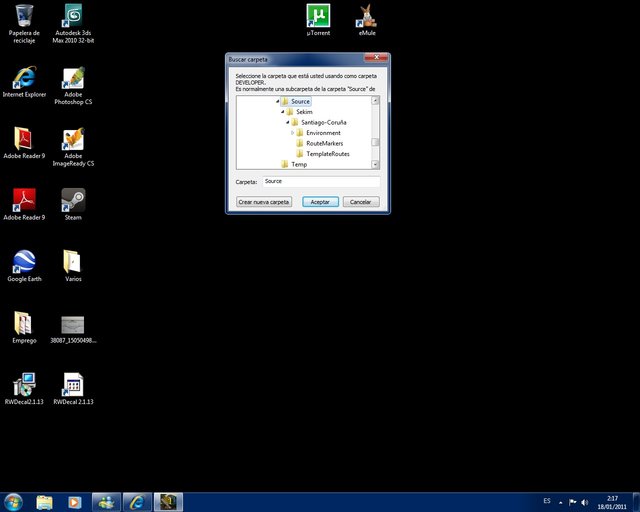Select the TemplateRoutes folder
Screen dimensions: 640x512
pos(327,154)
